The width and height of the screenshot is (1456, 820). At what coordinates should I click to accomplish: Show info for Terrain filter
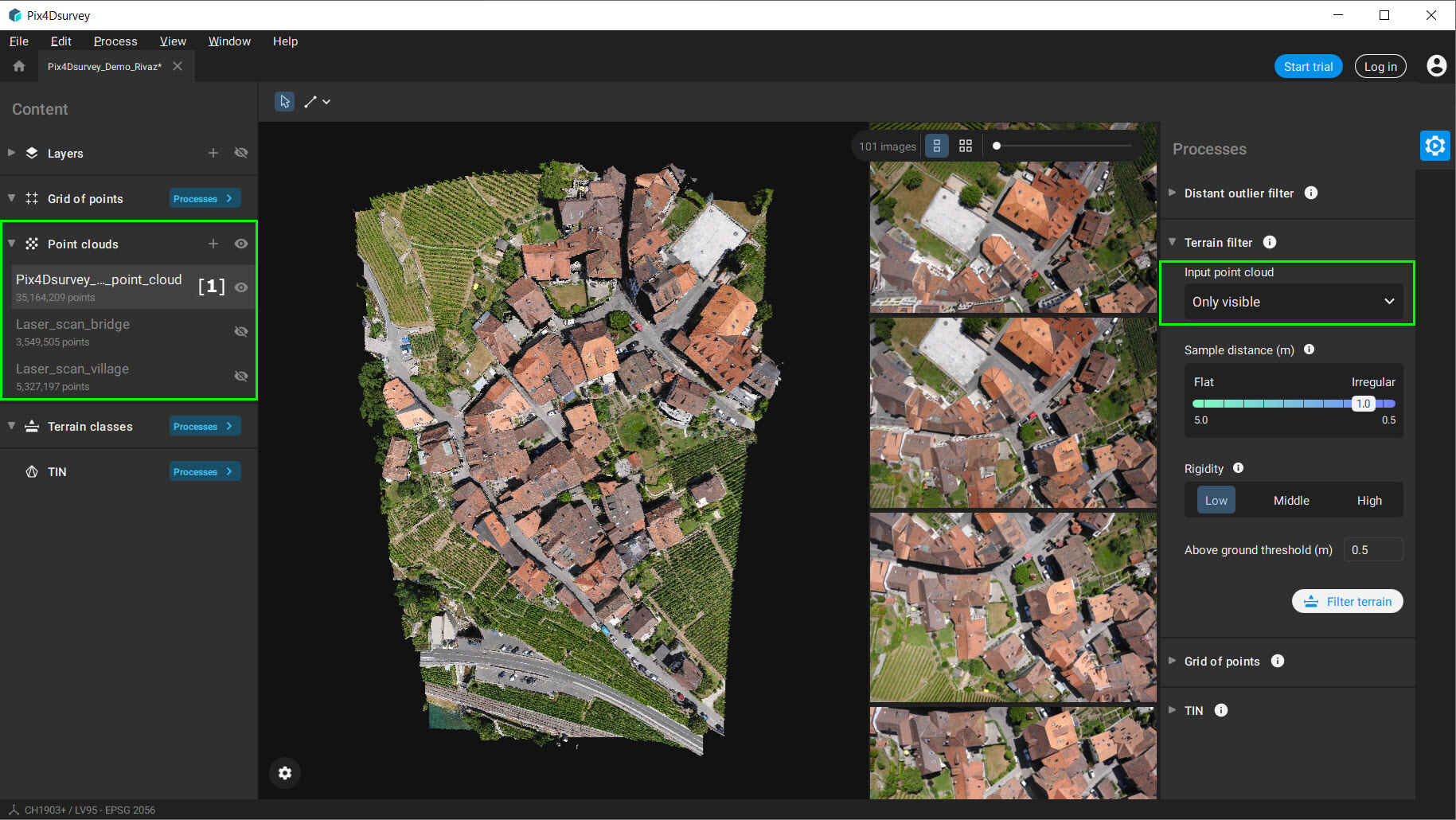click(1270, 242)
